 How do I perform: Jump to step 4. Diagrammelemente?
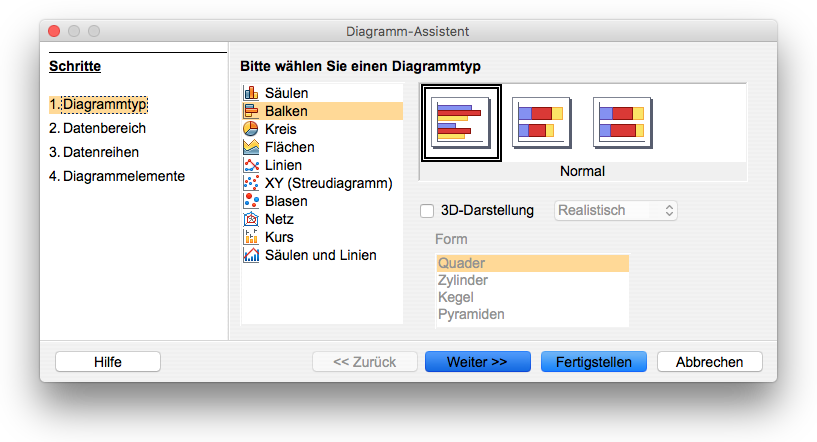click(x=117, y=176)
